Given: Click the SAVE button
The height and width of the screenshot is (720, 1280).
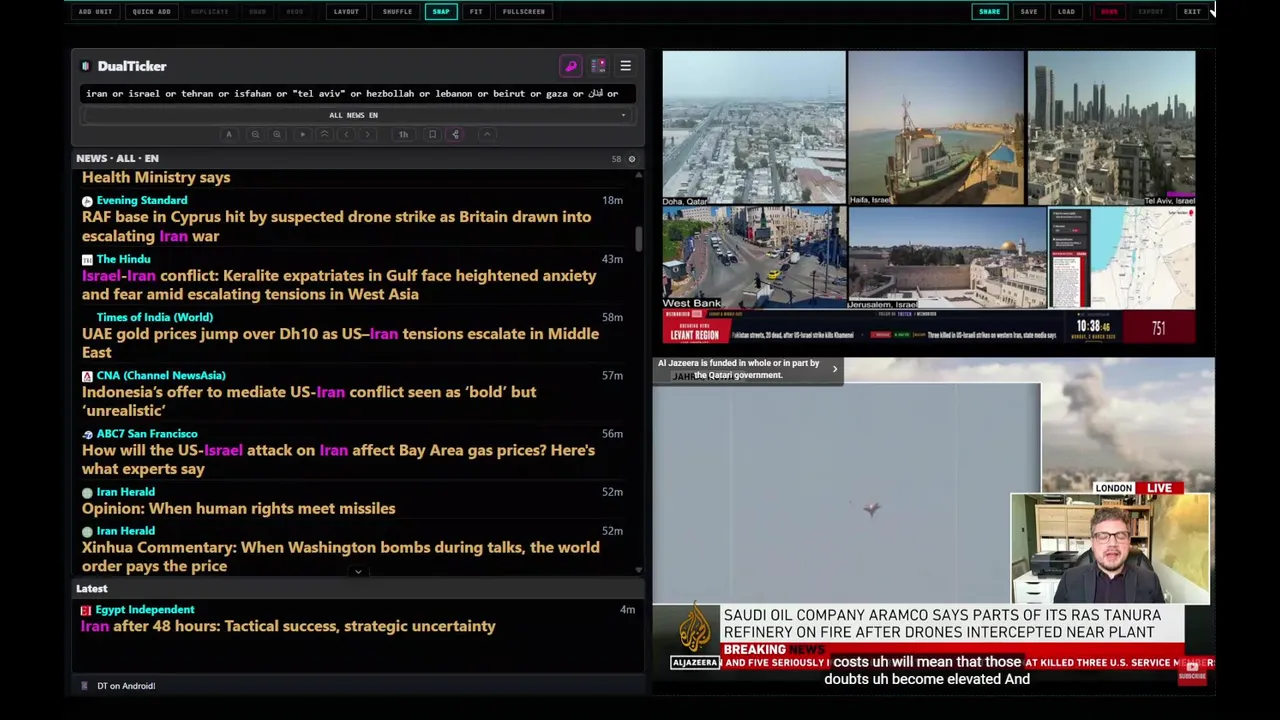Looking at the screenshot, I should point(1029,12).
